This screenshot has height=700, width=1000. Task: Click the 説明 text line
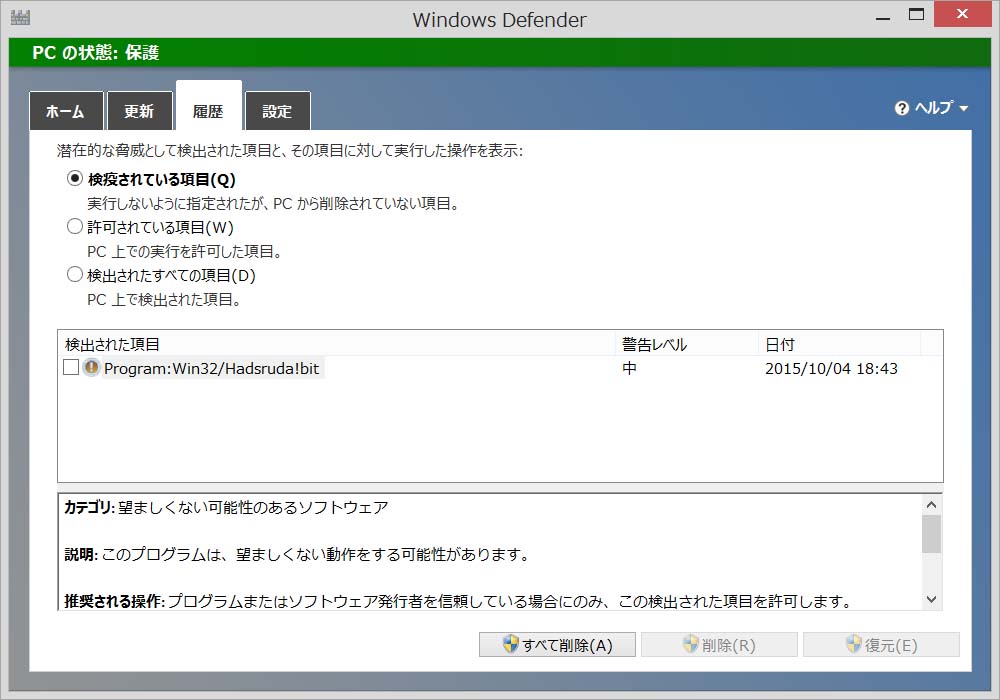point(297,555)
